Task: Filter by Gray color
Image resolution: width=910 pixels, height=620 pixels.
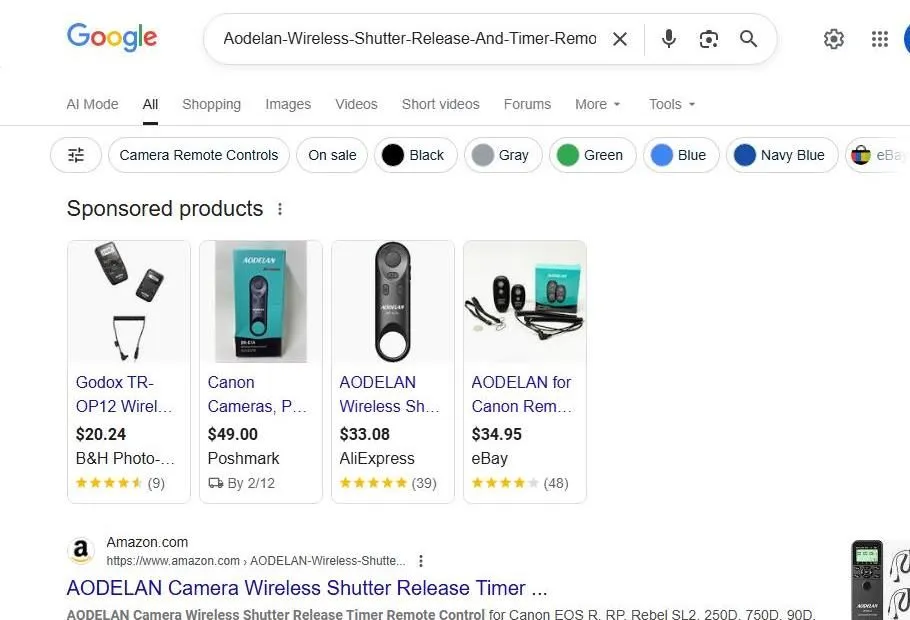Action: (503, 155)
